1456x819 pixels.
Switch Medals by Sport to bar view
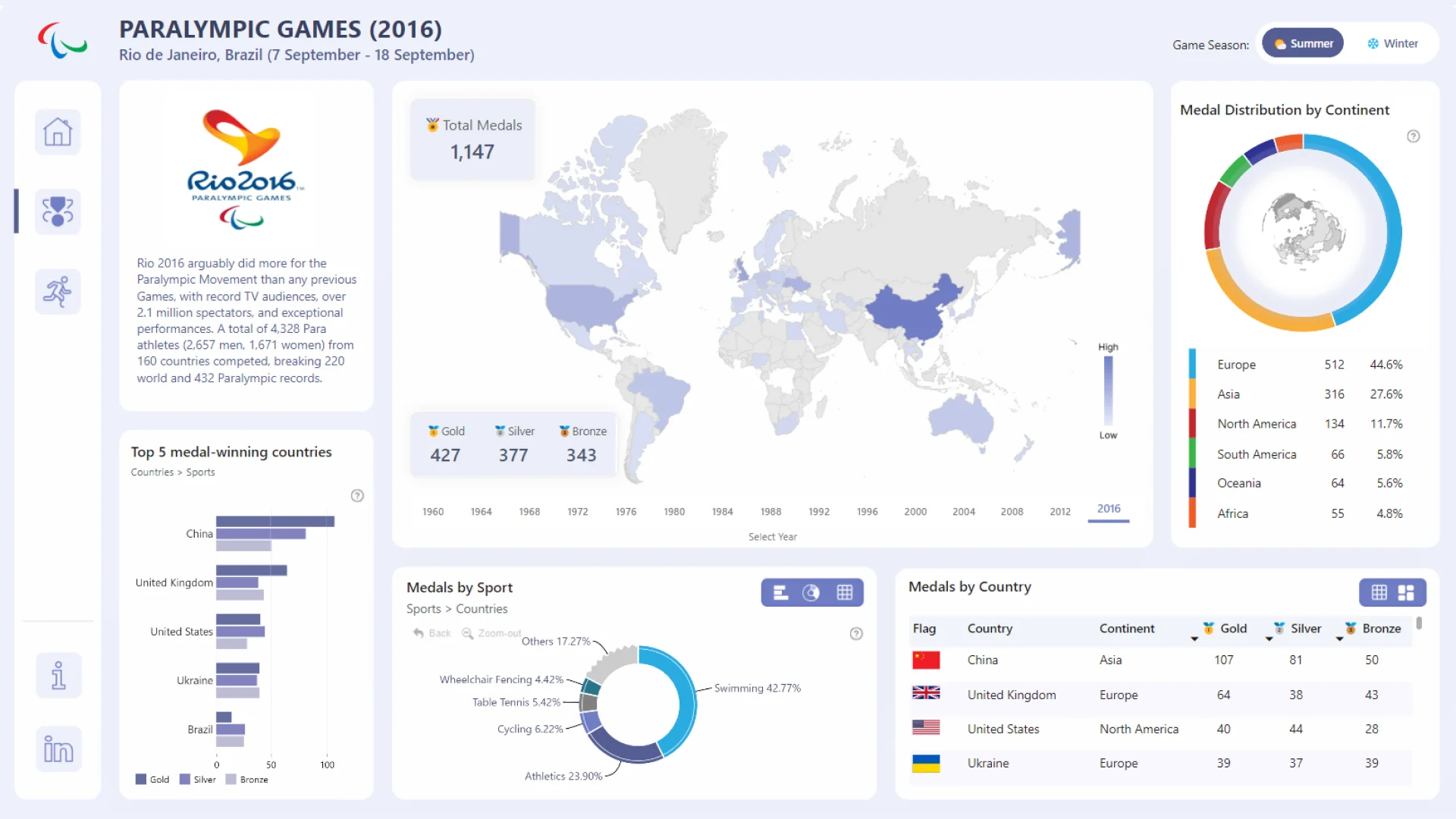(x=780, y=593)
